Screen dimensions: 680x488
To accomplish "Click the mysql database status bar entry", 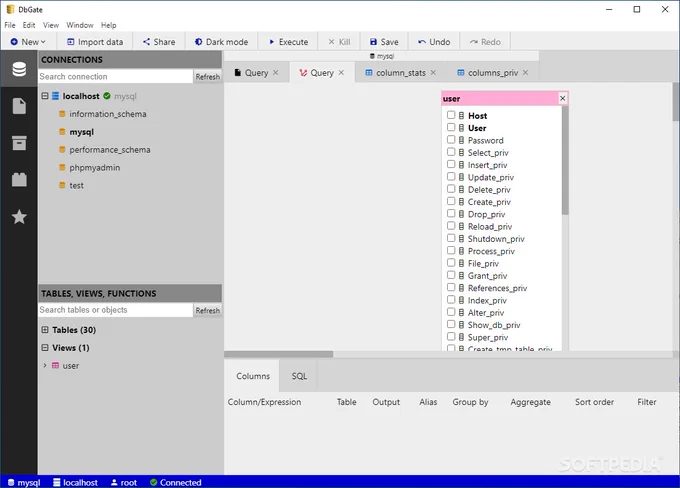I will (24, 482).
